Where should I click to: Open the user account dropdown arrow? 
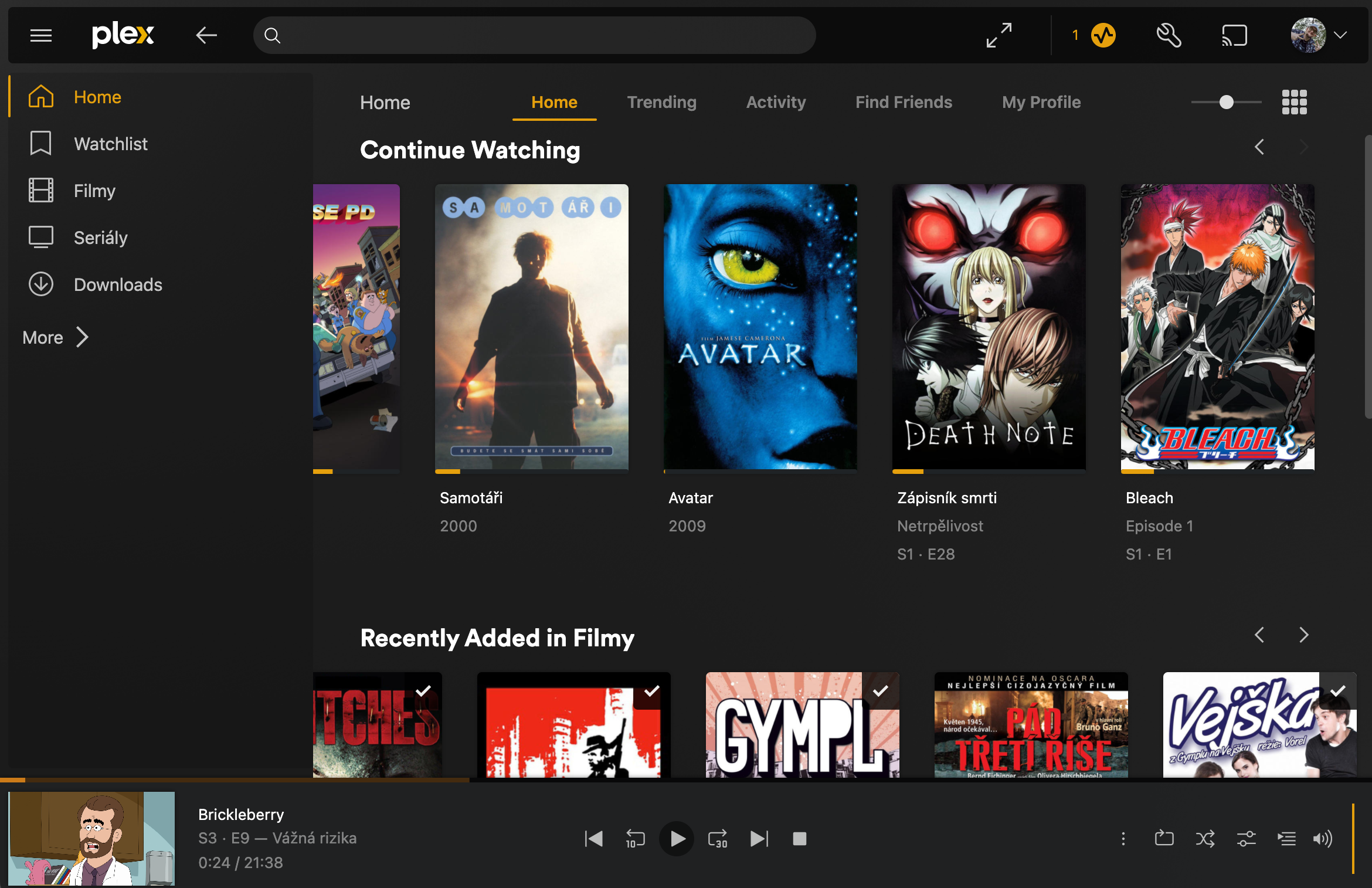(x=1340, y=36)
